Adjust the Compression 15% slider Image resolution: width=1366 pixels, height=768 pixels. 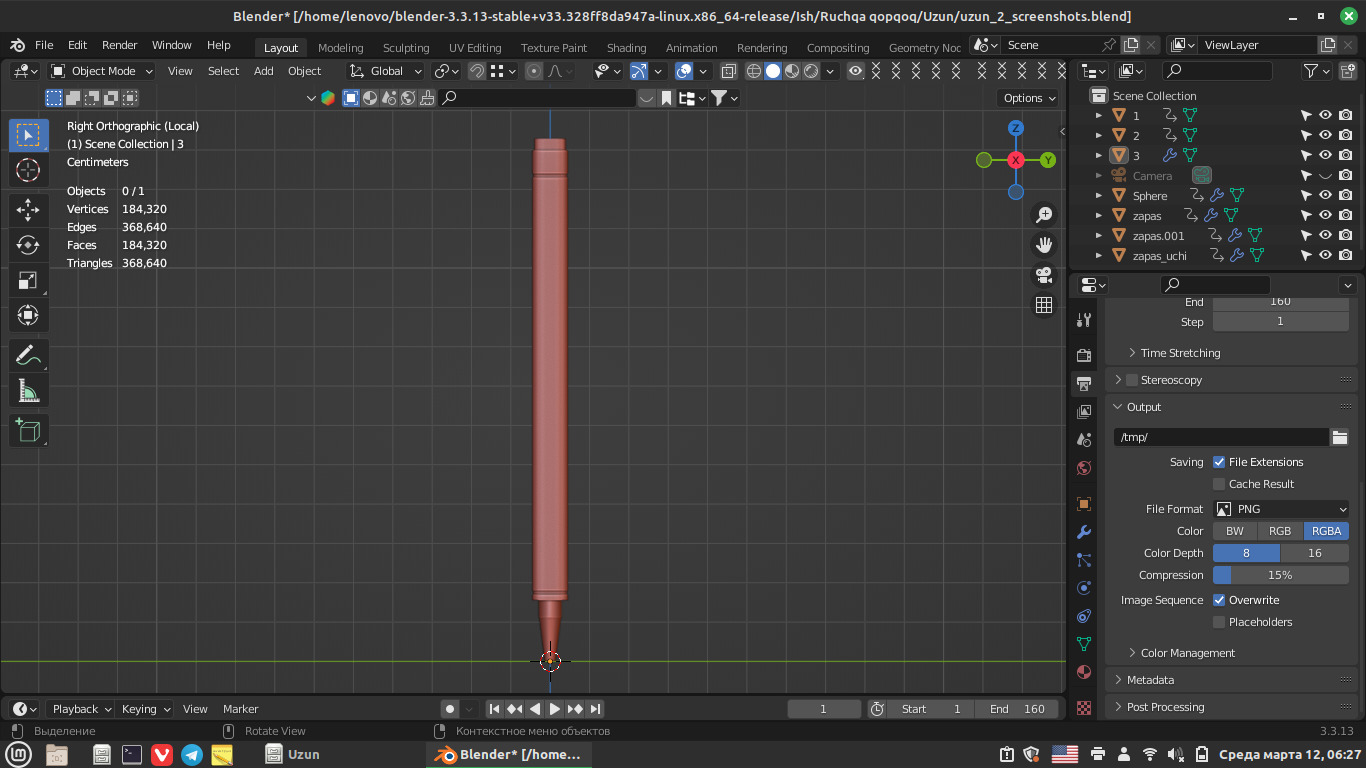(1281, 575)
